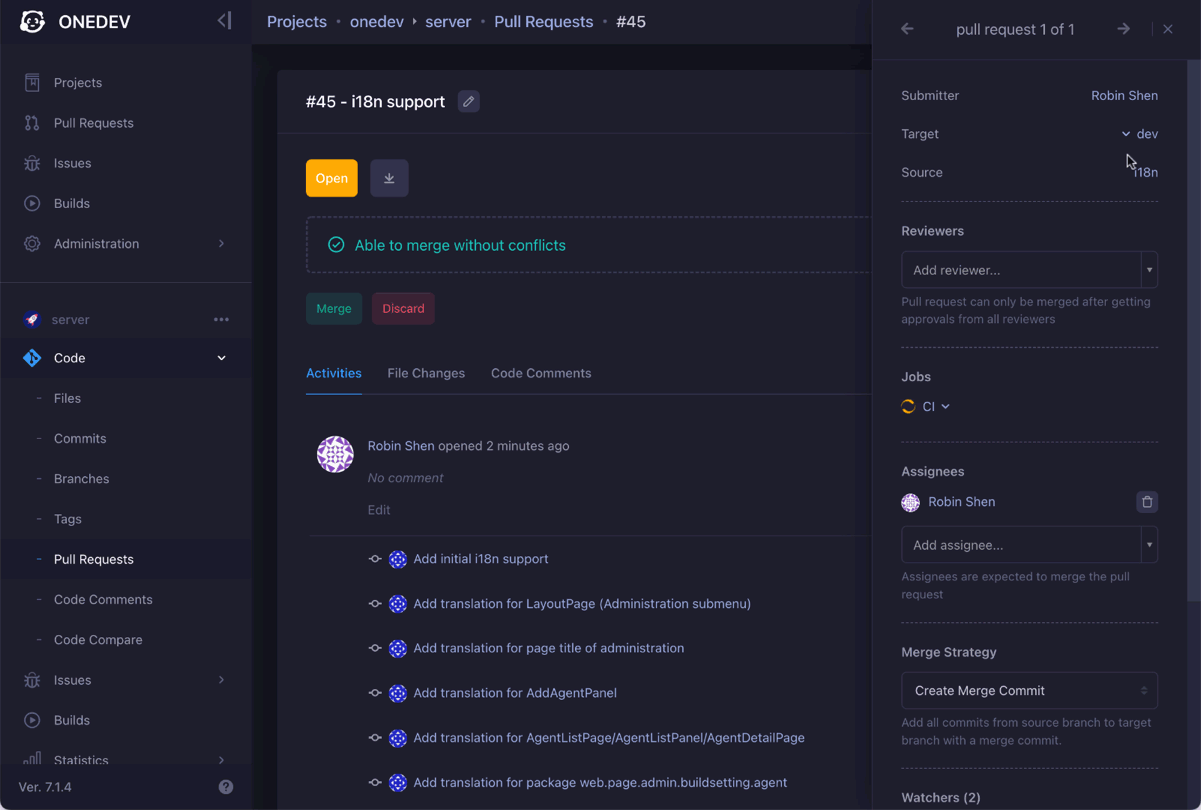Click the server project rocket icon
This screenshot has width=1201, height=810.
tap(32, 320)
